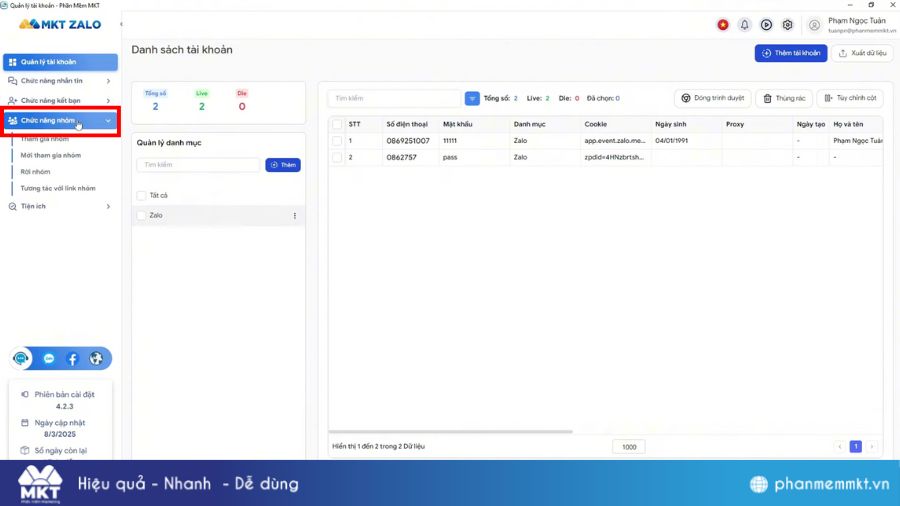Open the Facebook icon
Viewport: 900px width, 506px height.
point(72,359)
